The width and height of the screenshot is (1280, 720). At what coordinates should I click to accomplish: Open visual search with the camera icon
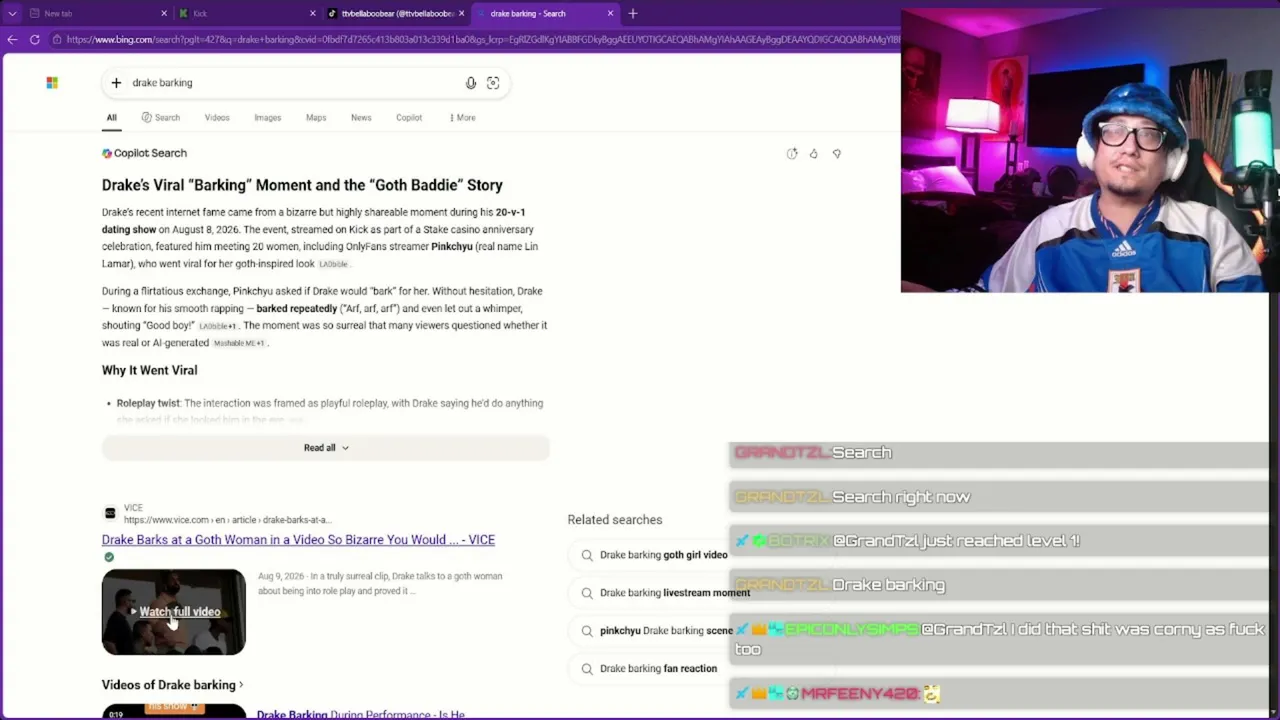(493, 83)
